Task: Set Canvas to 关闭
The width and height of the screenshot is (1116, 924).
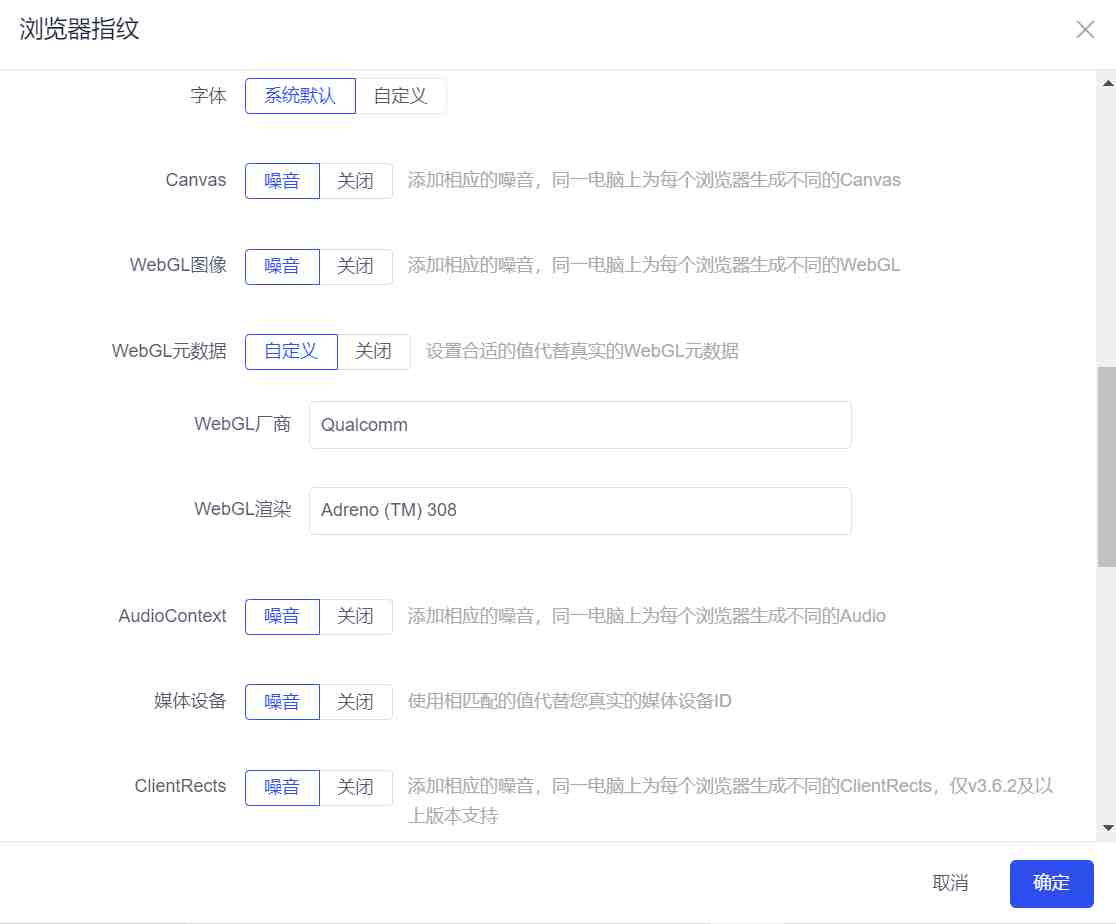Action: [x=355, y=181]
